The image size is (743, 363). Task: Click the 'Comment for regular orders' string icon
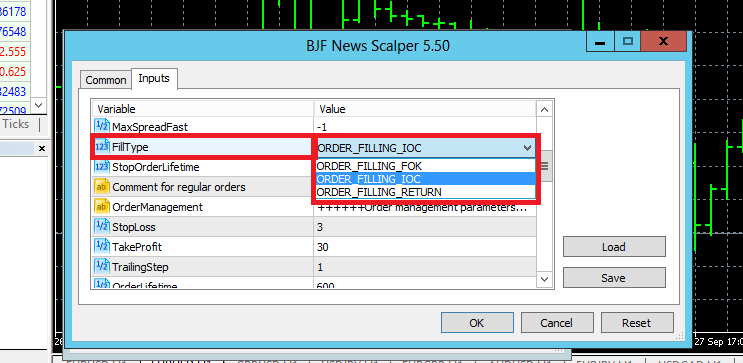(102, 187)
